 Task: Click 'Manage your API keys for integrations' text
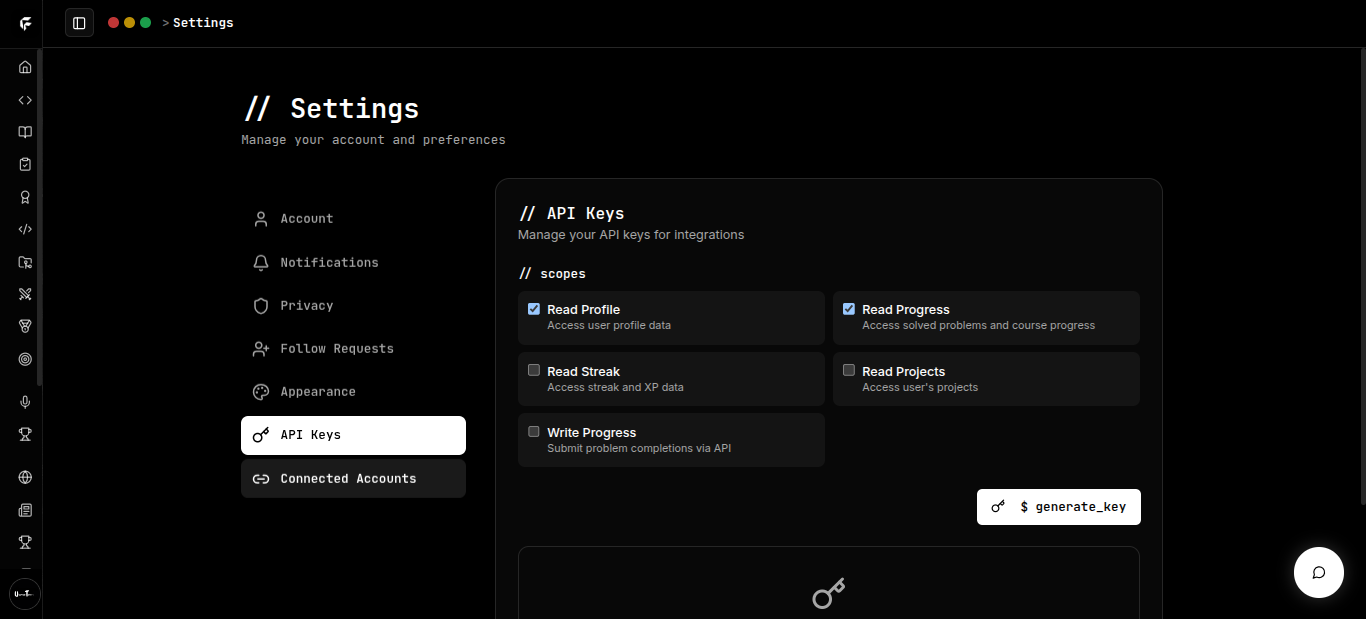click(x=631, y=235)
